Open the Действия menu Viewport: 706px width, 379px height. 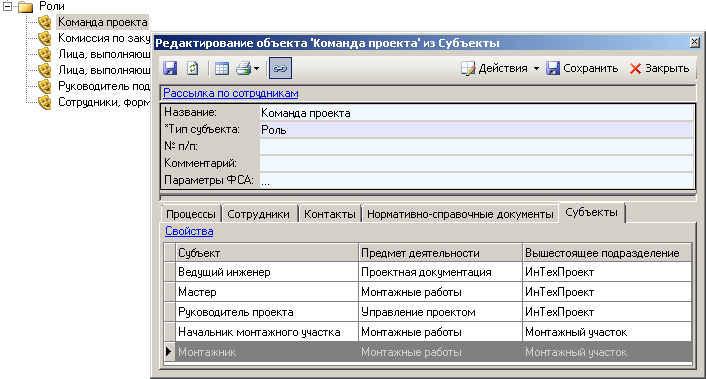(500, 68)
